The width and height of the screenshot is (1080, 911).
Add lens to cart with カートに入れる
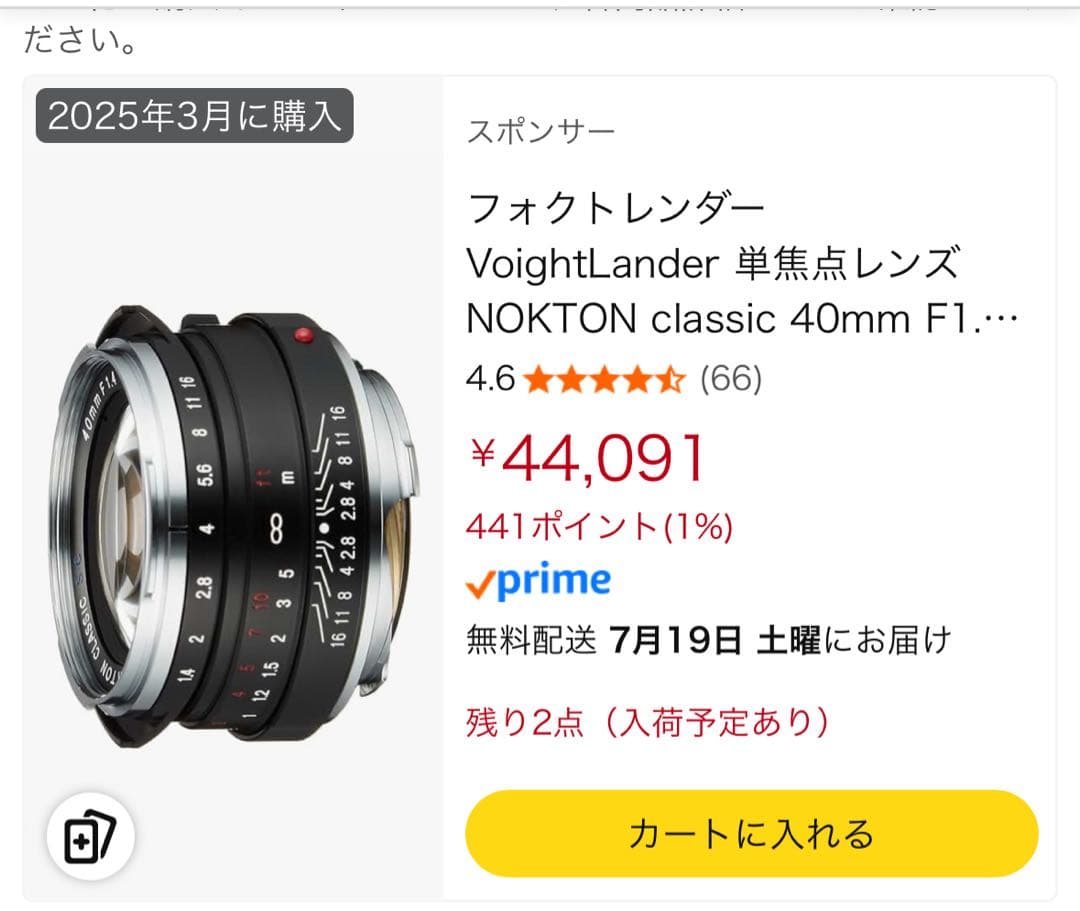(751, 833)
